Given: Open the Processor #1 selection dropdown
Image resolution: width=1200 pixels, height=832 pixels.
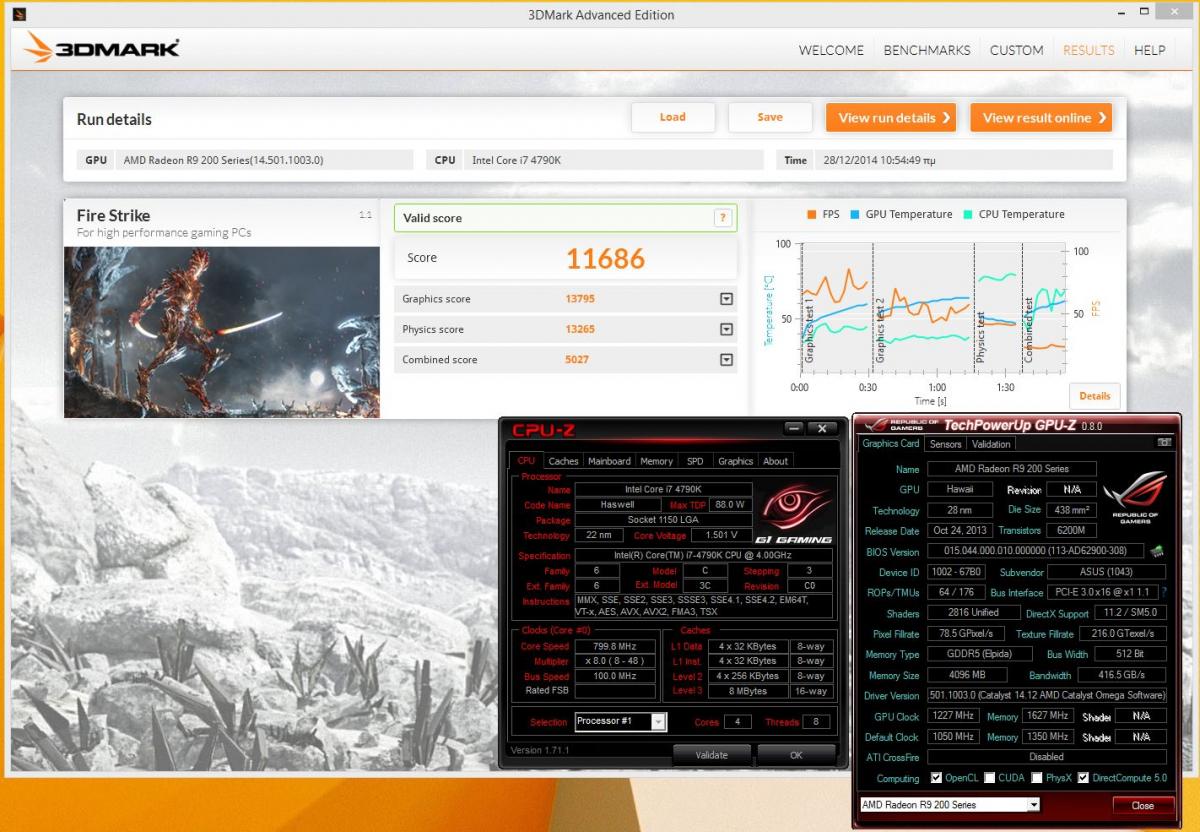Looking at the screenshot, I should coord(658,721).
